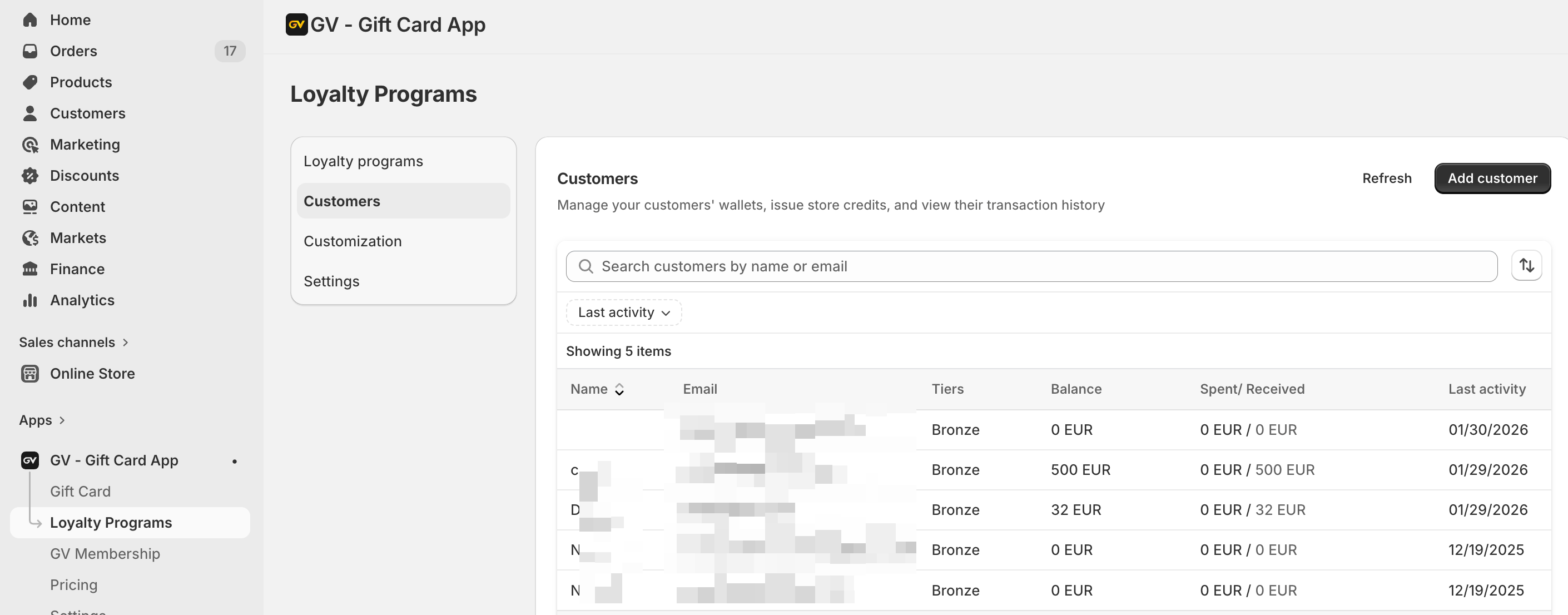
Task: Click the Home house icon
Action: [30, 20]
